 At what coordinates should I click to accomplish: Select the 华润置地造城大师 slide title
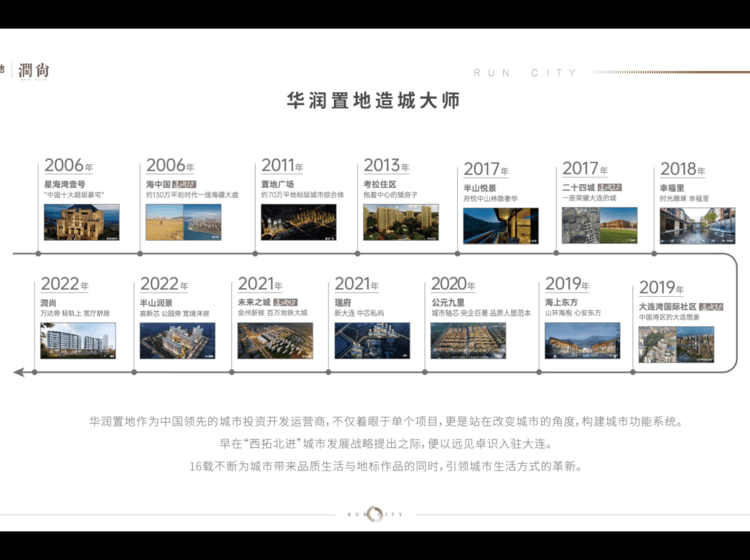coord(373,101)
